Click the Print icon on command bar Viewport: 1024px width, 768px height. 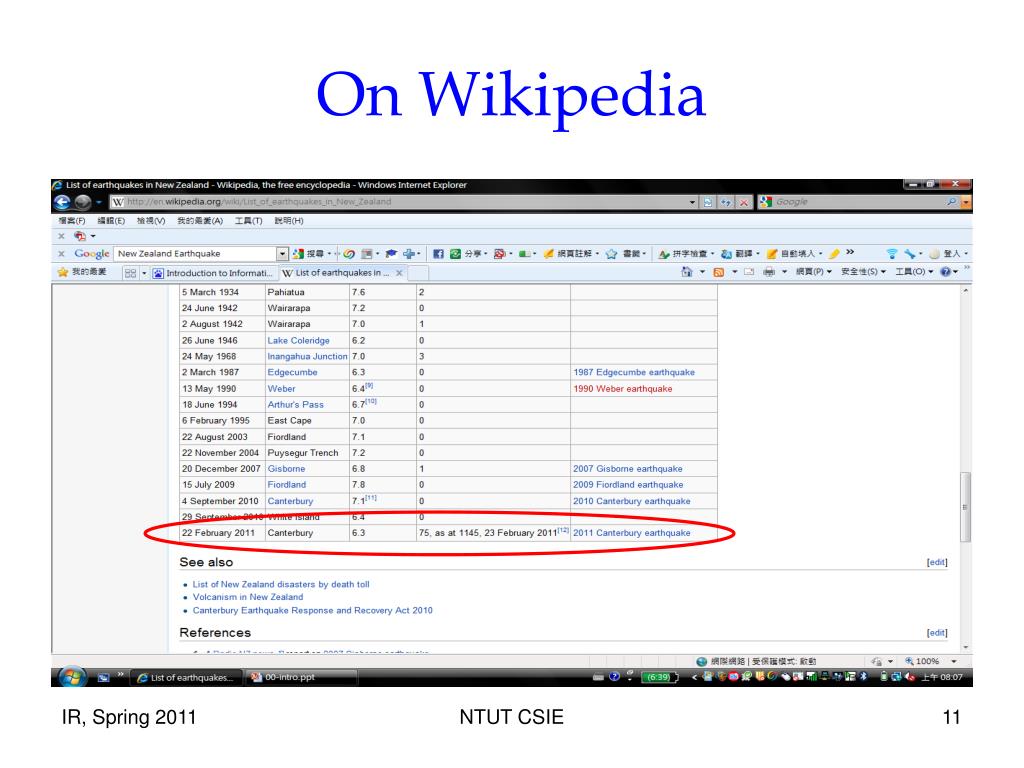[x=769, y=272]
